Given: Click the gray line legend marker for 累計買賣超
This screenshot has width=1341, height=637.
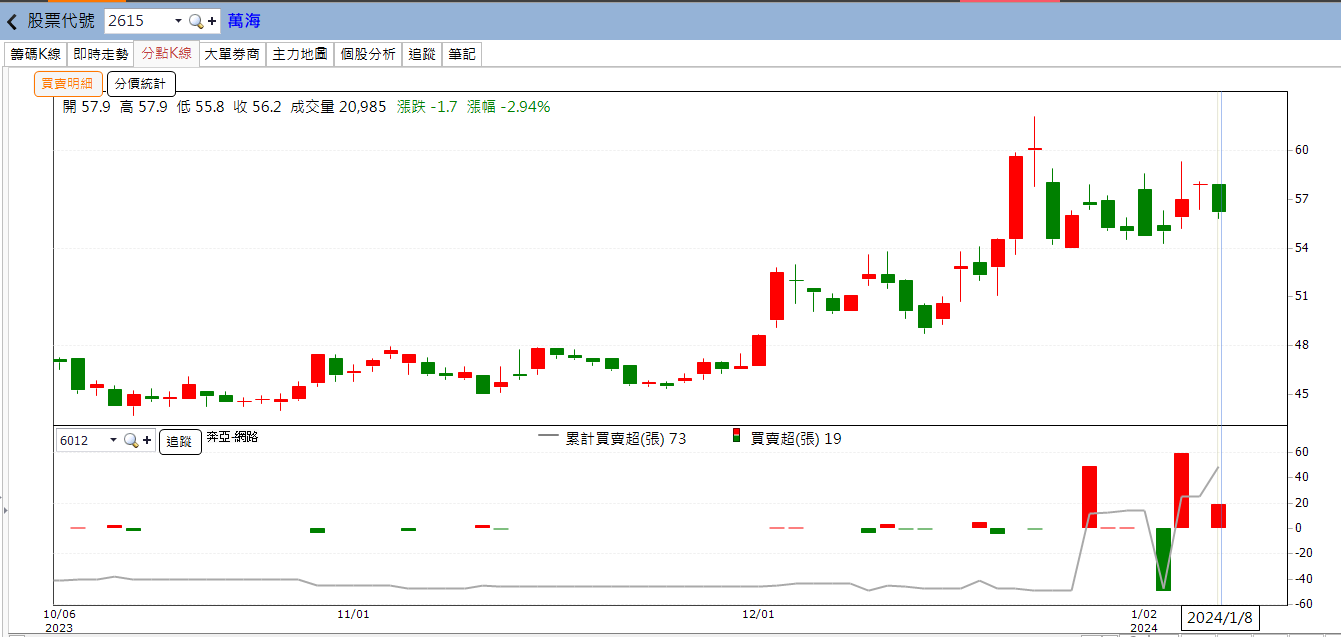Looking at the screenshot, I should [x=548, y=437].
